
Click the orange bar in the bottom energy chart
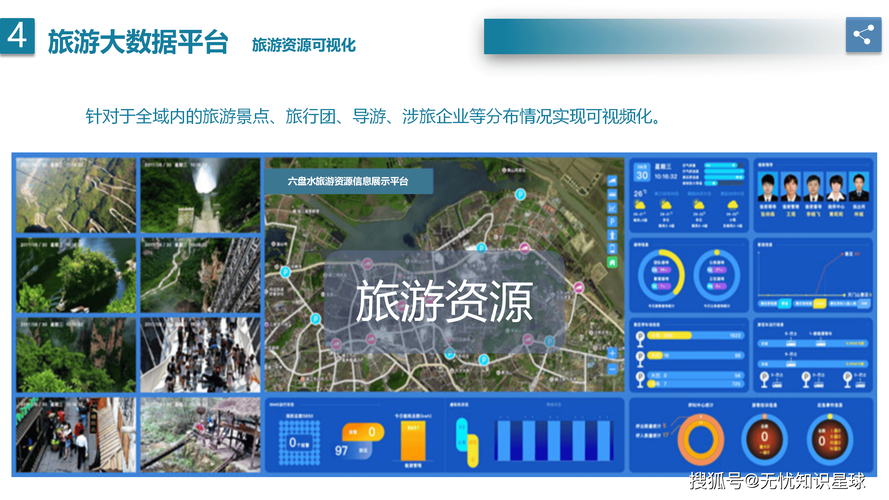(413, 441)
